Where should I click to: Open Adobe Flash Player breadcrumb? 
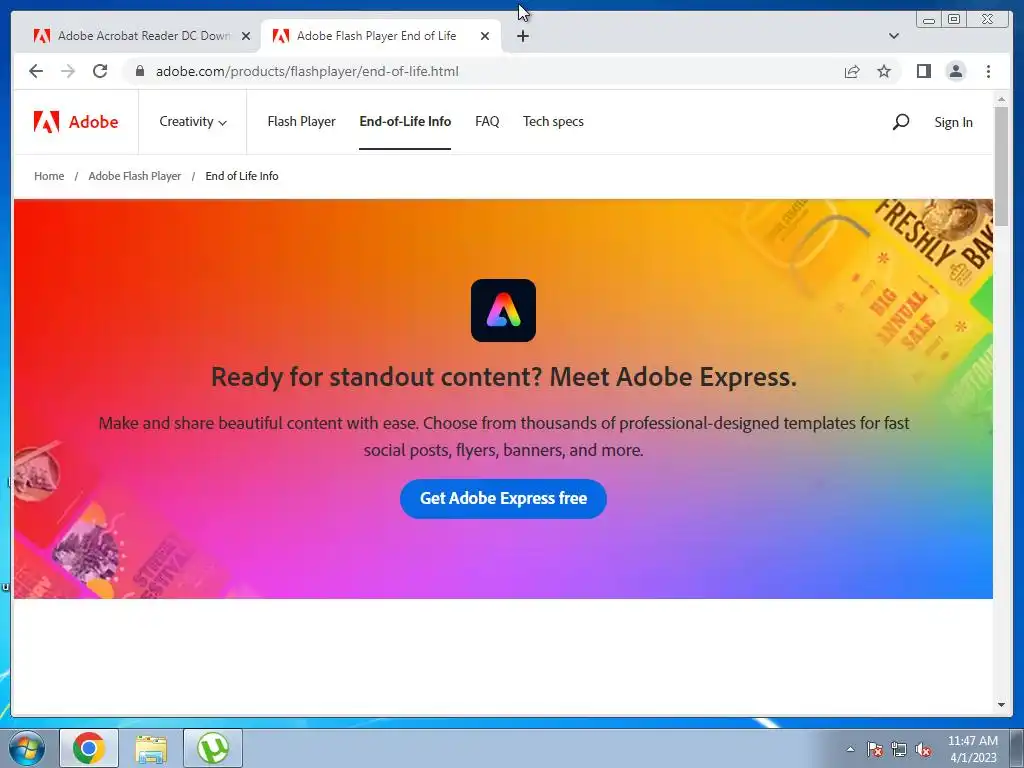(x=135, y=176)
